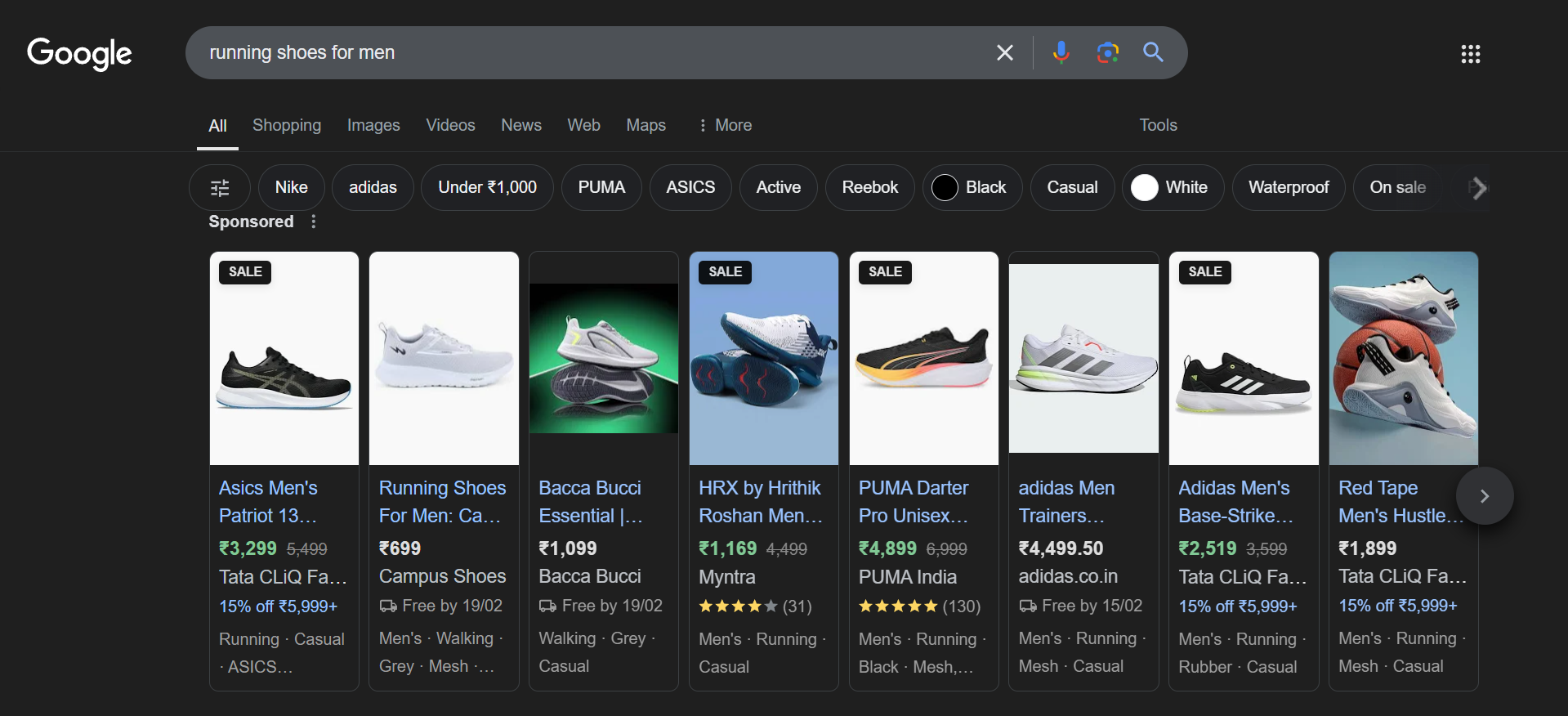This screenshot has height=716, width=1568.
Task: Pick the Black color filter
Action: (972, 187)
